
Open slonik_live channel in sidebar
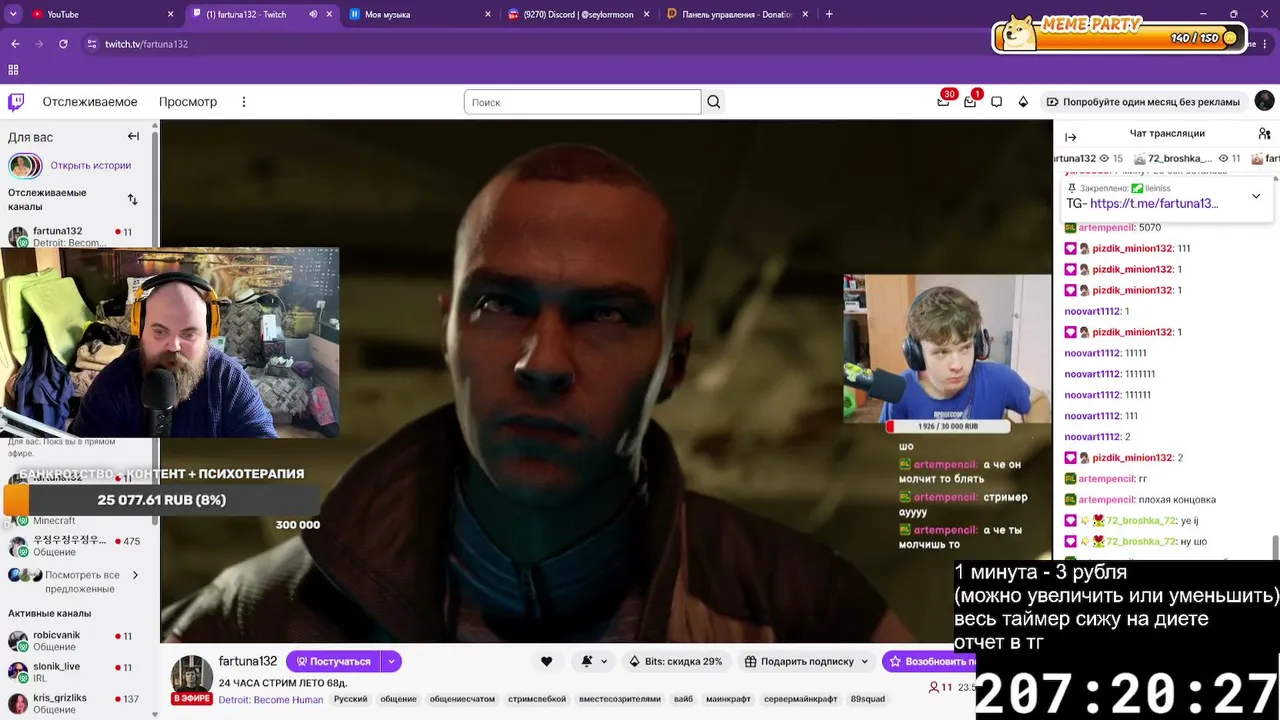[x=76, y=672]
